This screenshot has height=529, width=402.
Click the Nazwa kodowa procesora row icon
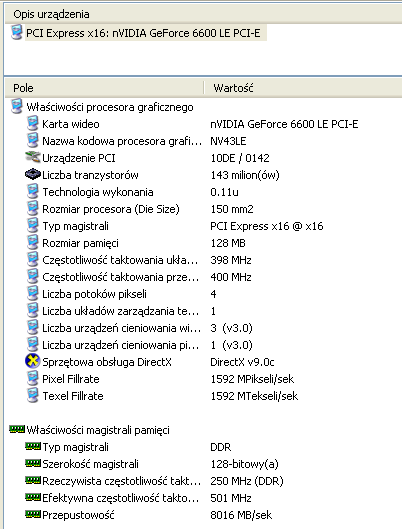[x=32, y=140]
